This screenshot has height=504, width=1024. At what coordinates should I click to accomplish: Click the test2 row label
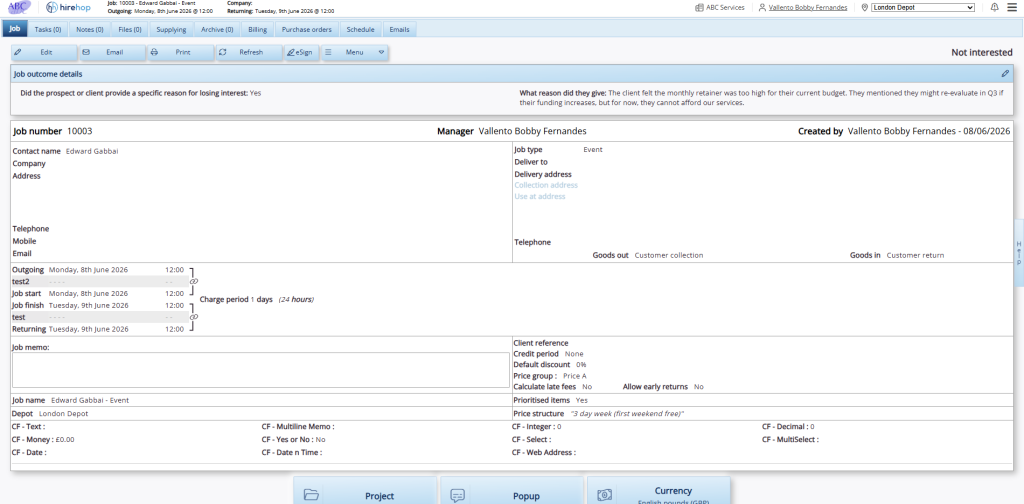(x=21, y=281)
